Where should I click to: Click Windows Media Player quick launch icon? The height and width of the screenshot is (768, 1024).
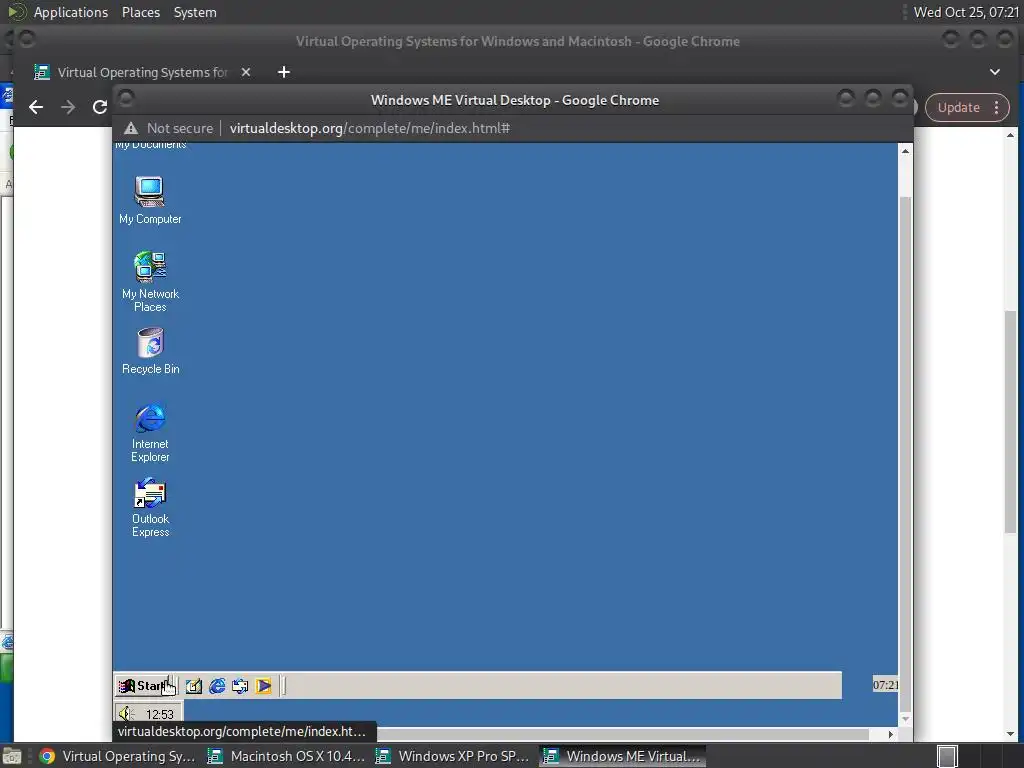[263, 686]
